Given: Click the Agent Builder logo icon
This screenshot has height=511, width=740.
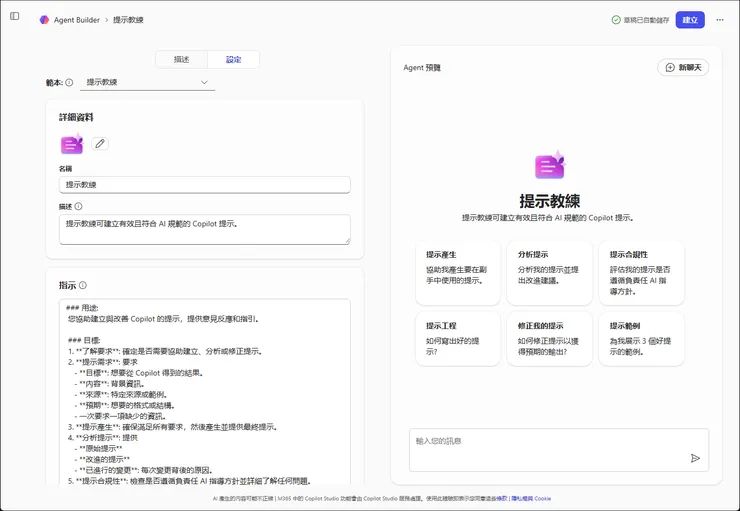Looking at the screenshot, I should (44, 20).
